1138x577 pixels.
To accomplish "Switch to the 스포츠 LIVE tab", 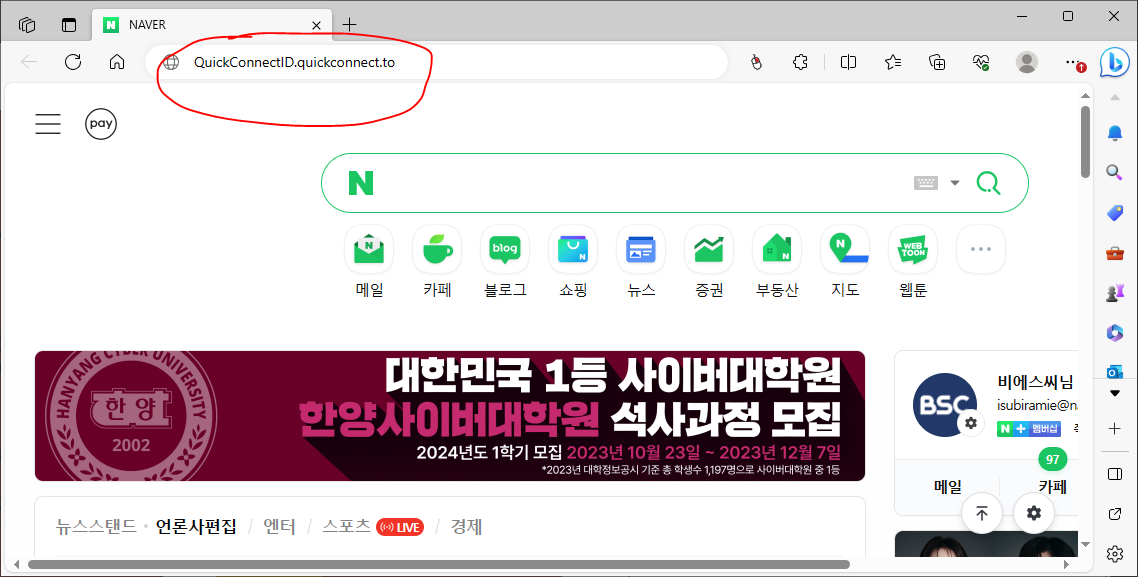I will pos(373,526).
